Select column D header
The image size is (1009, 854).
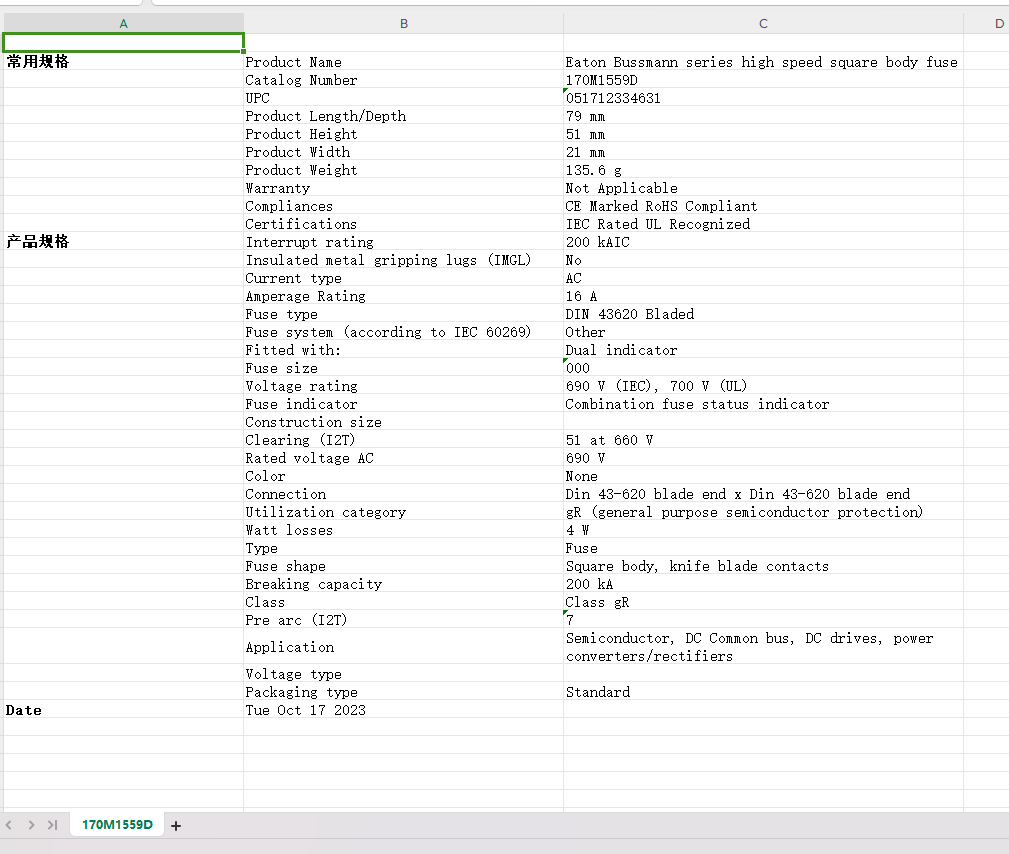pos(986,23)
